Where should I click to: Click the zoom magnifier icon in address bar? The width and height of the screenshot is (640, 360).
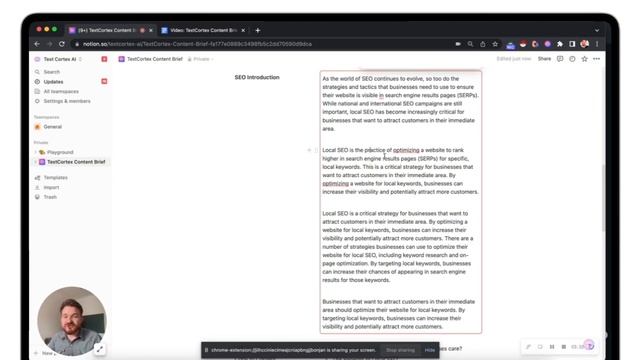tap(470, 44)
